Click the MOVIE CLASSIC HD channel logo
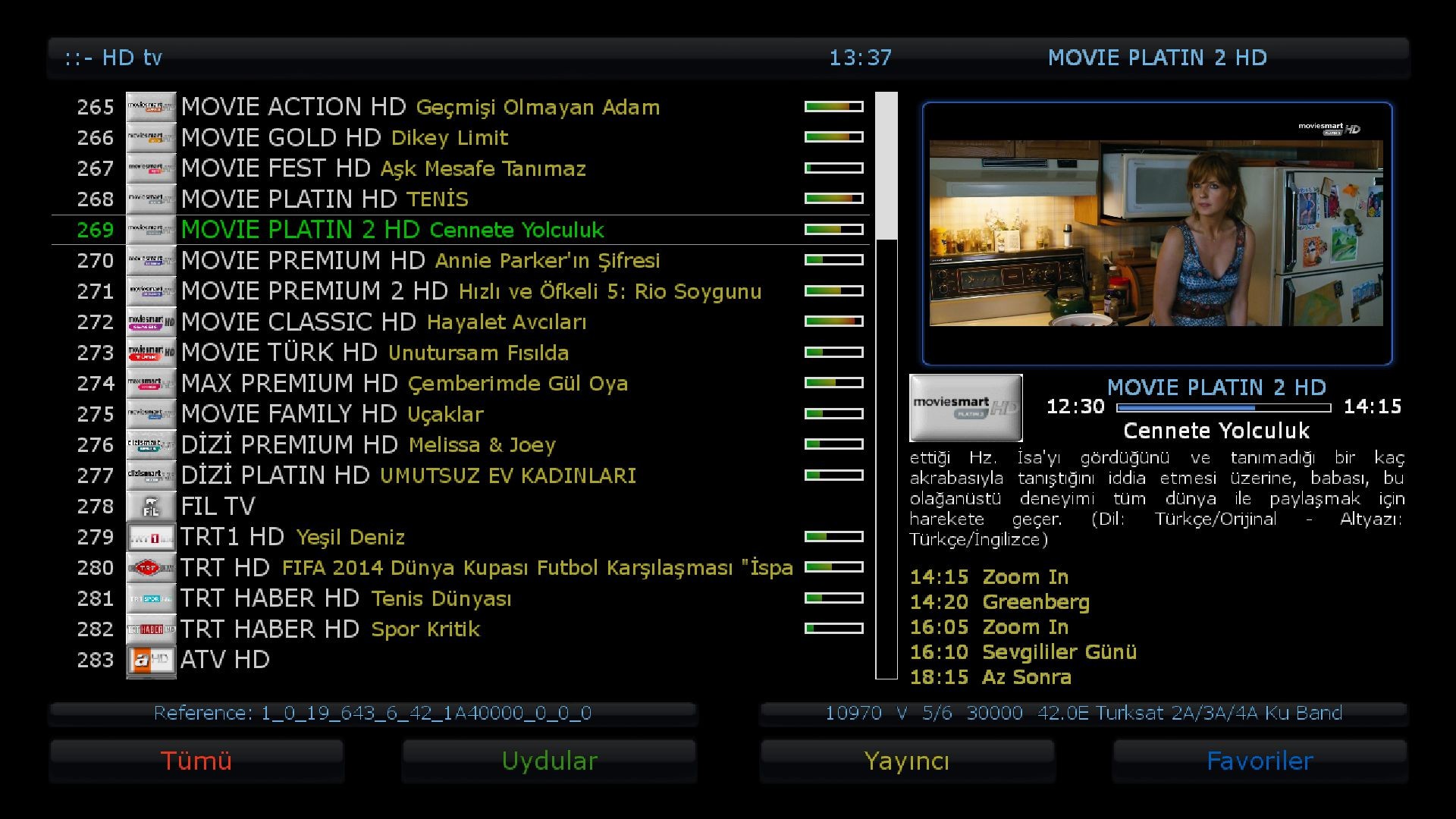1456x819 pixels. tap(151, 322)
